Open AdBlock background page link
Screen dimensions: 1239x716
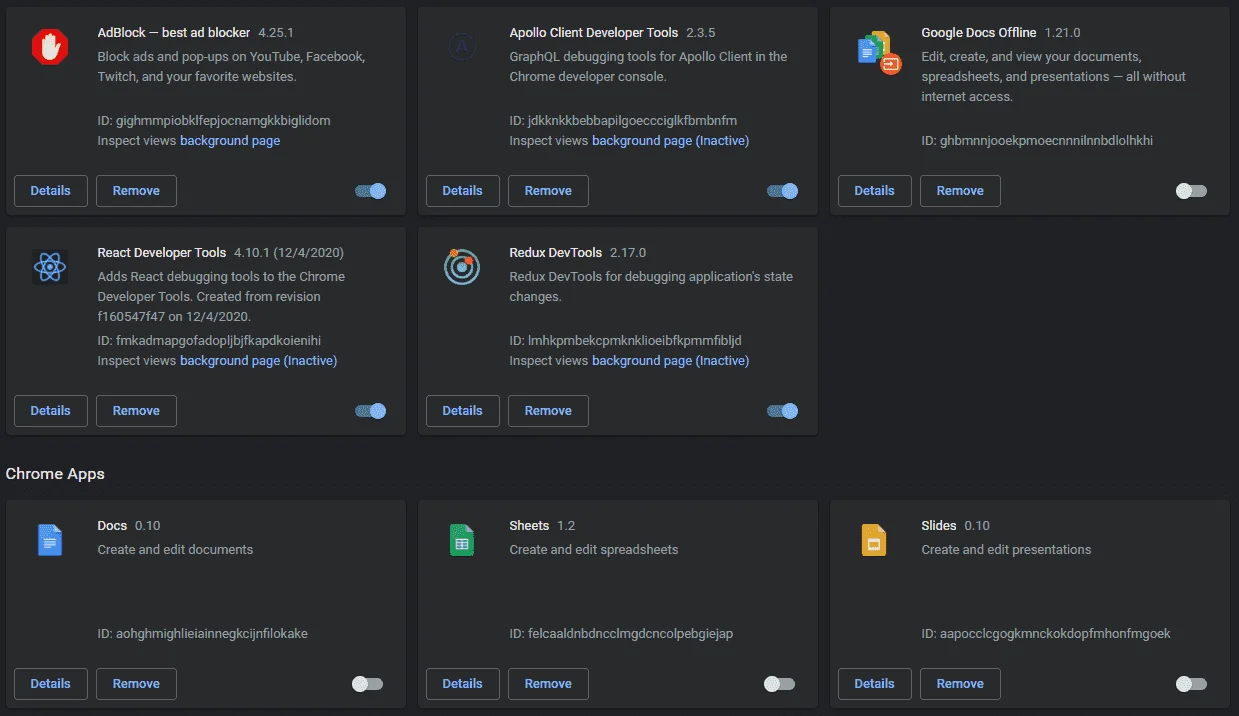(230, 141)
